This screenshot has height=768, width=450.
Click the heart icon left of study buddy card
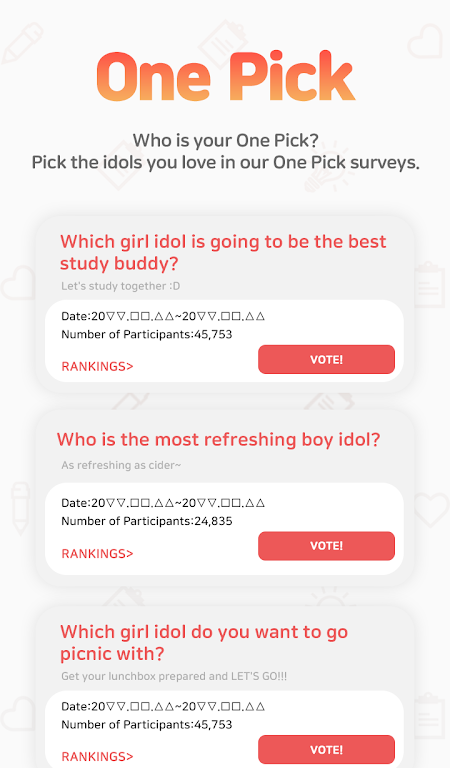point(18,283)
